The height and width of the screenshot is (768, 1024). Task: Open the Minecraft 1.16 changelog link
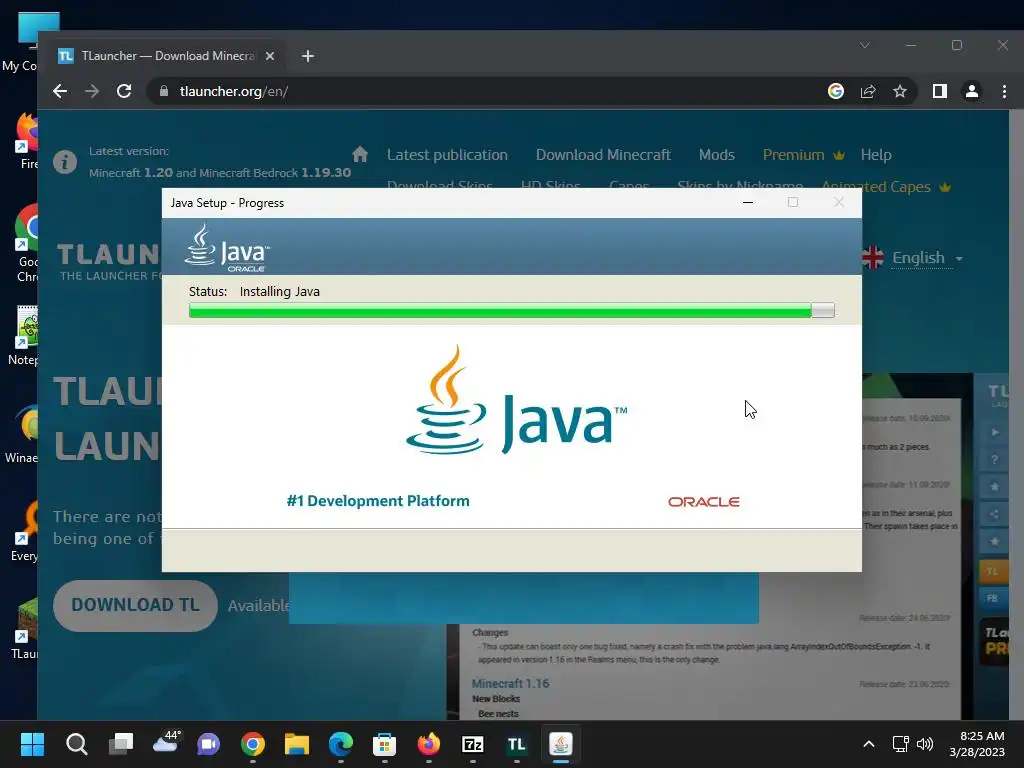(510, 684)
